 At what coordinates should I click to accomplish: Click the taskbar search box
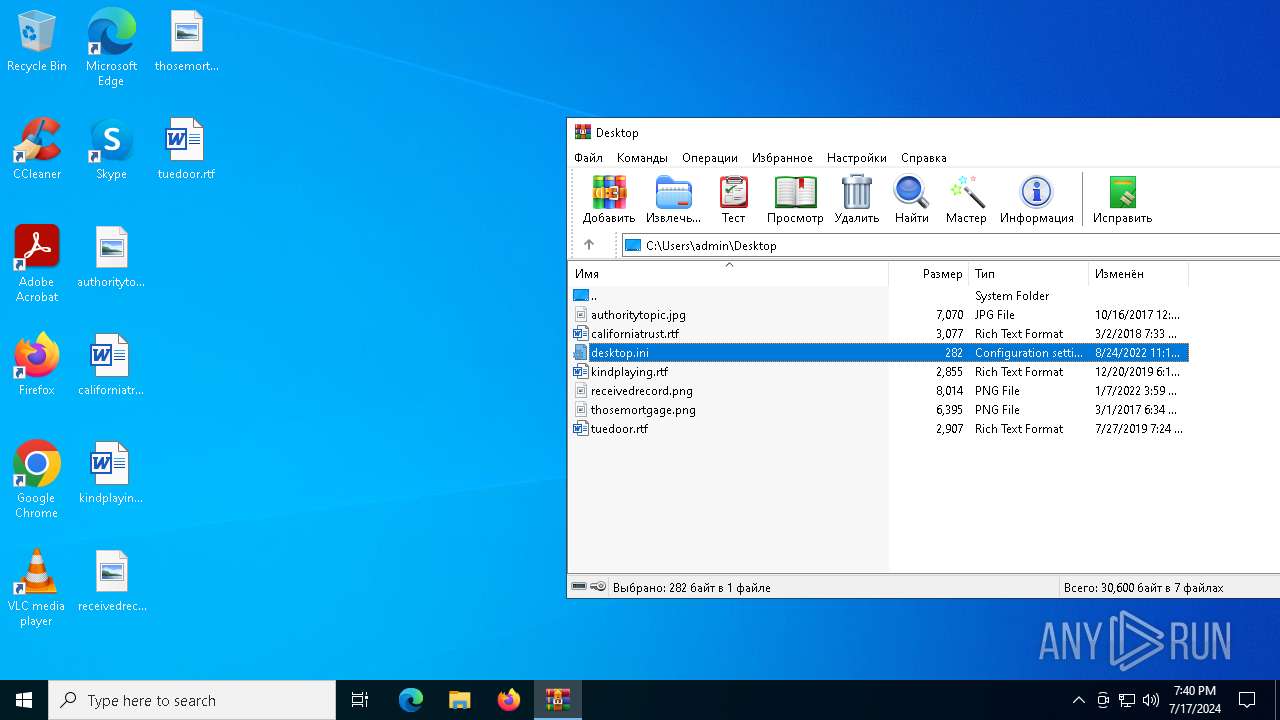(192, 700)
